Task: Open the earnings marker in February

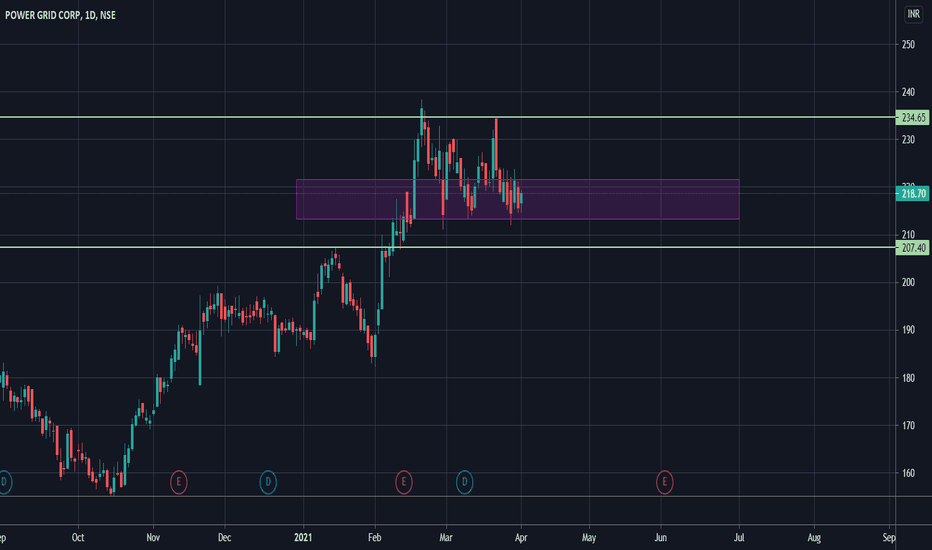Action: [404, 482]
